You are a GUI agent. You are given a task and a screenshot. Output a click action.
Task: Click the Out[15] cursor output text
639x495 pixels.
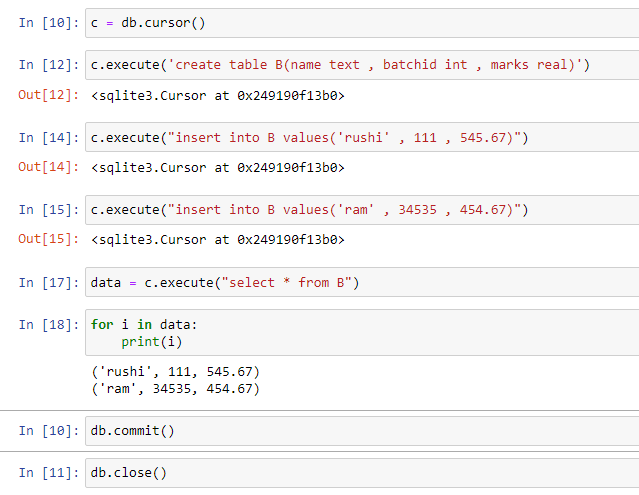point(218,240)
